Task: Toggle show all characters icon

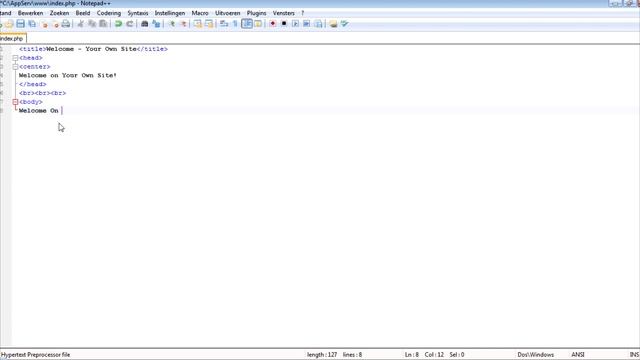Action: [235, 24]
